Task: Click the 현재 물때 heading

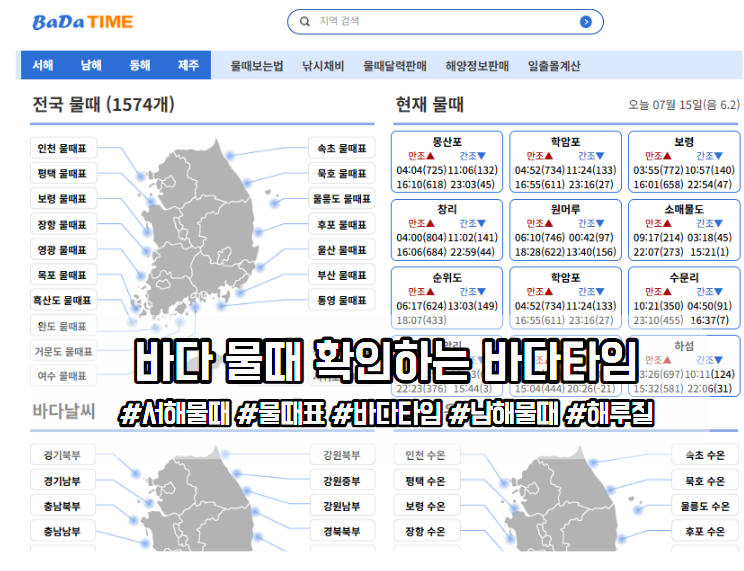Action: (x=429, y=104)
